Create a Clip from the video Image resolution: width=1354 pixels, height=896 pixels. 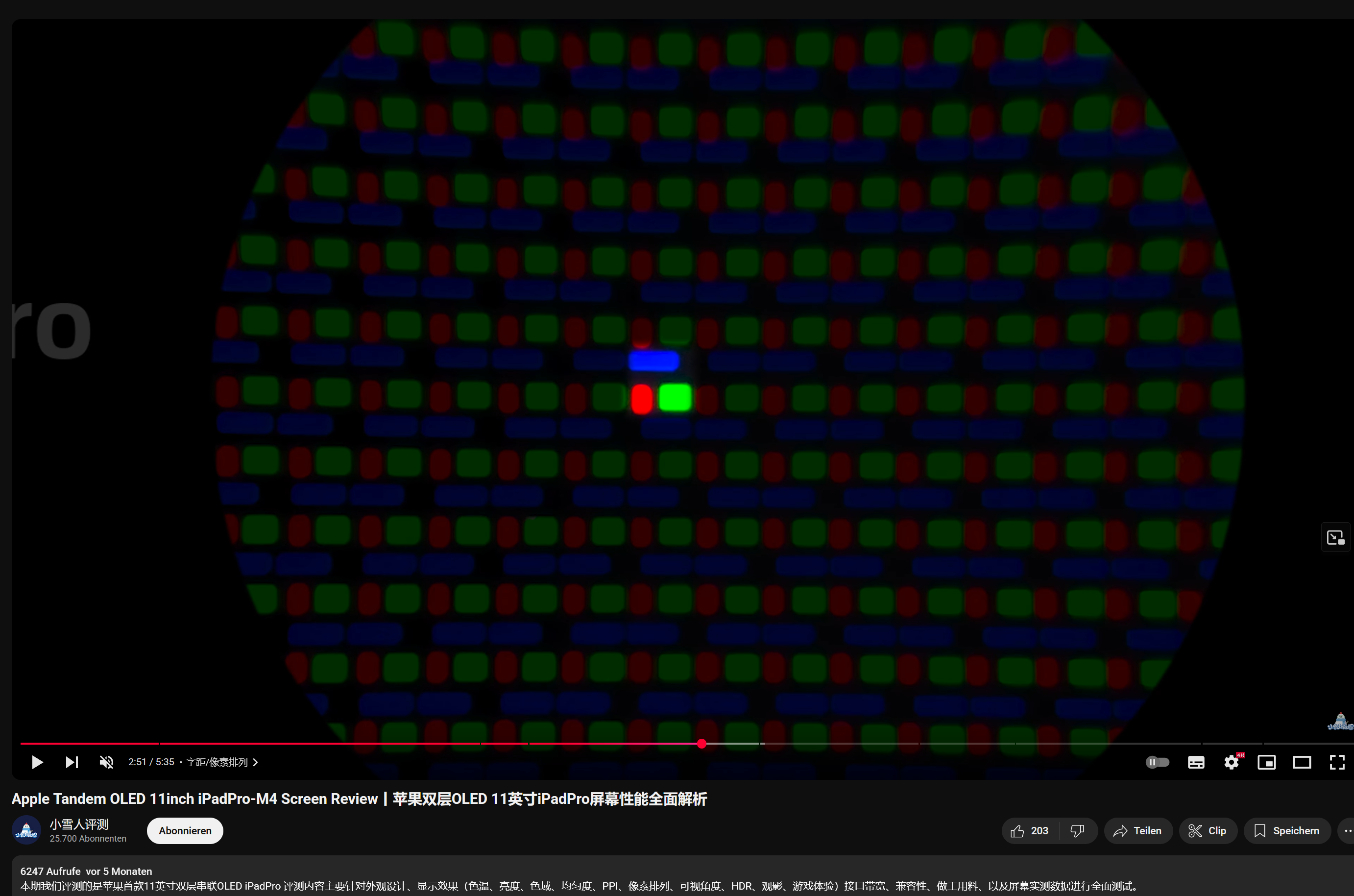(1208, 830)
